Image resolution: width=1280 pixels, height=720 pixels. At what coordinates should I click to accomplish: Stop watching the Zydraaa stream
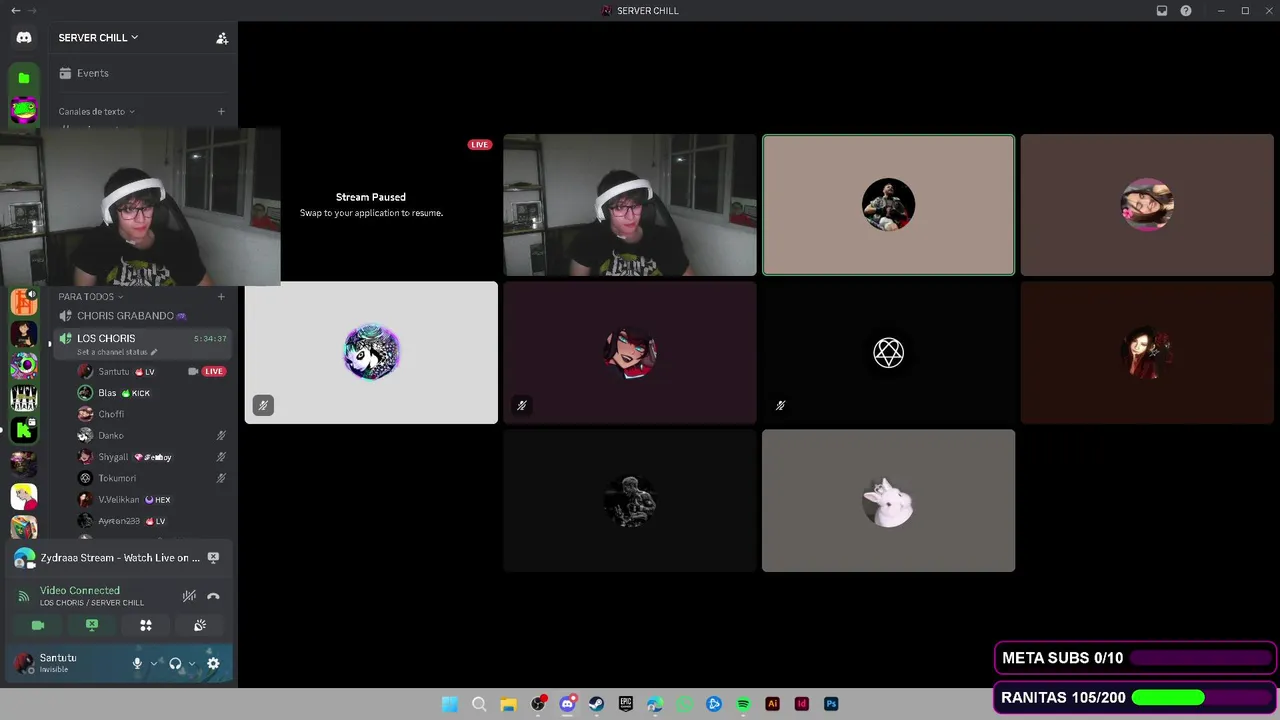click(x=213, y=558)
